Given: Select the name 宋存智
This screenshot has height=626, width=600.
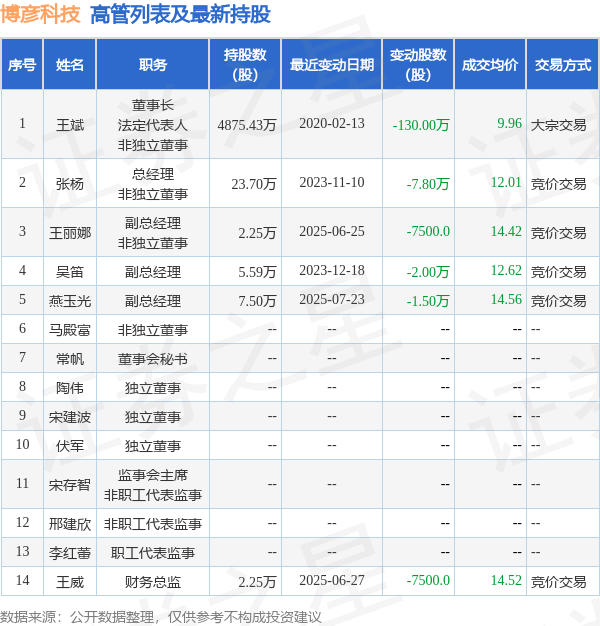Looking at the screenshot, I should click(x=70, y=485).
